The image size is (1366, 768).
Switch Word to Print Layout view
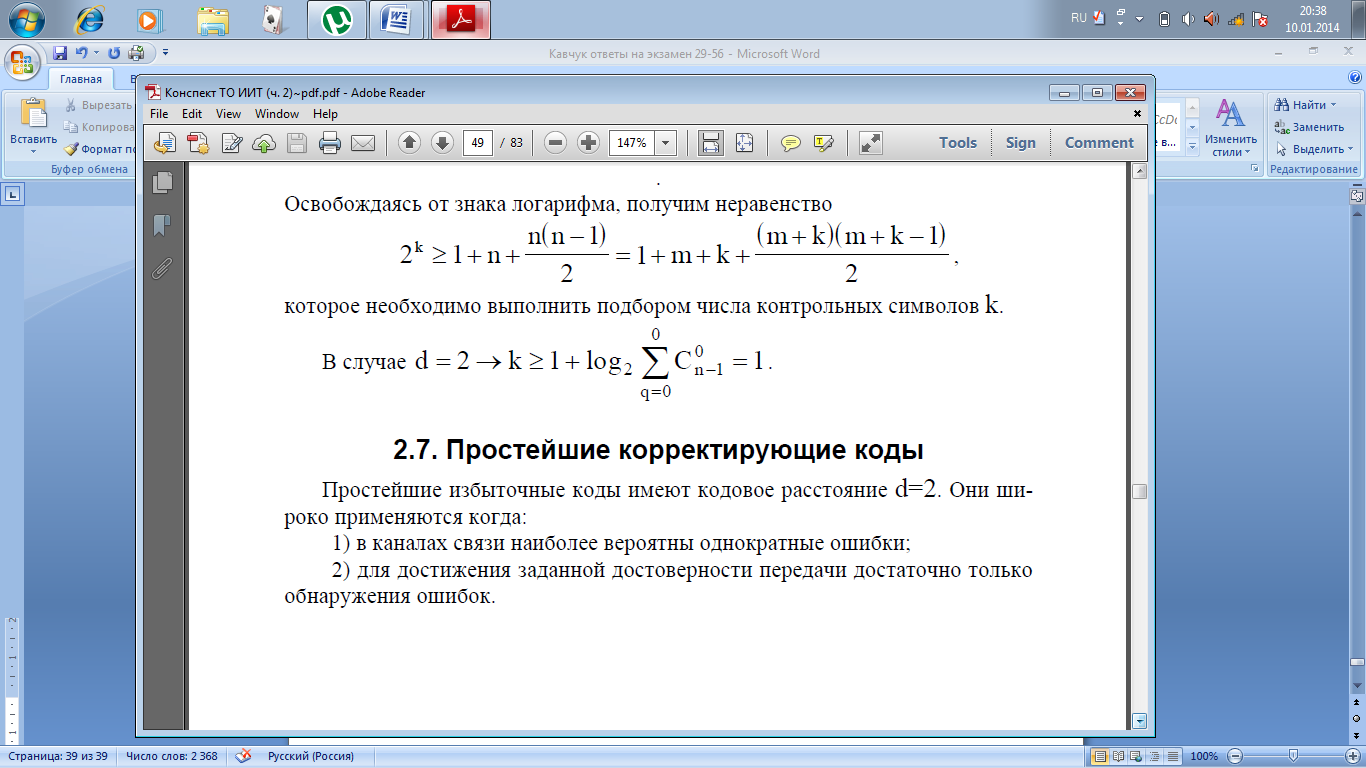[x=1100, y=756]
